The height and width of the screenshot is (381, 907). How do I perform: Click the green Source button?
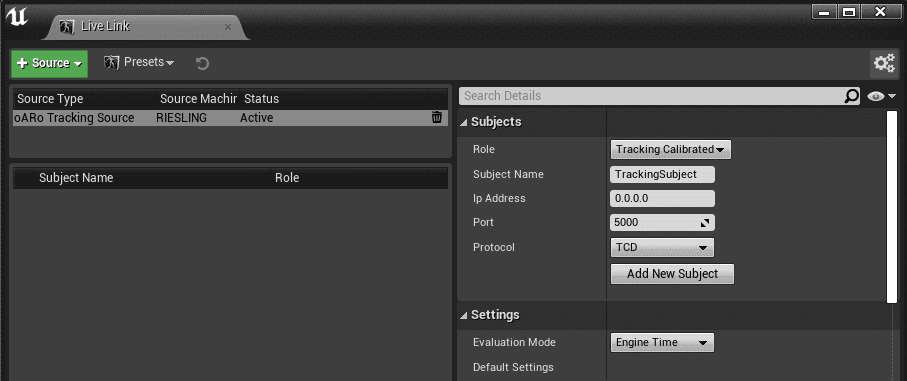(49, 63)
